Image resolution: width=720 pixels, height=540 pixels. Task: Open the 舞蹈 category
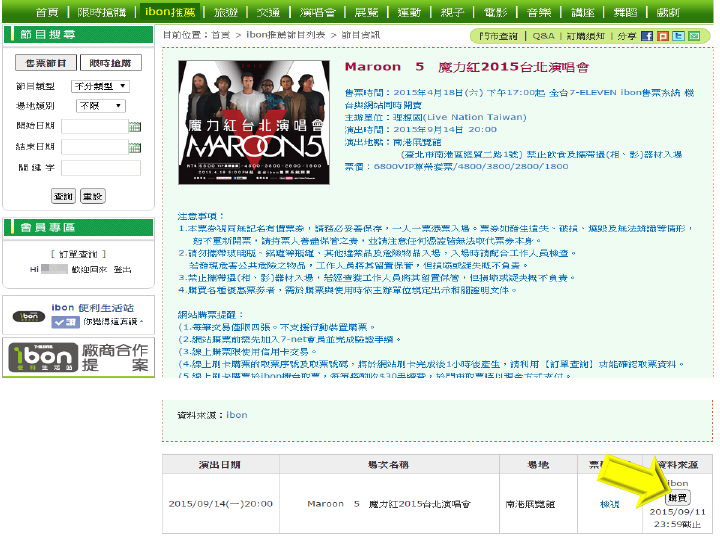[x=626, y=12]
